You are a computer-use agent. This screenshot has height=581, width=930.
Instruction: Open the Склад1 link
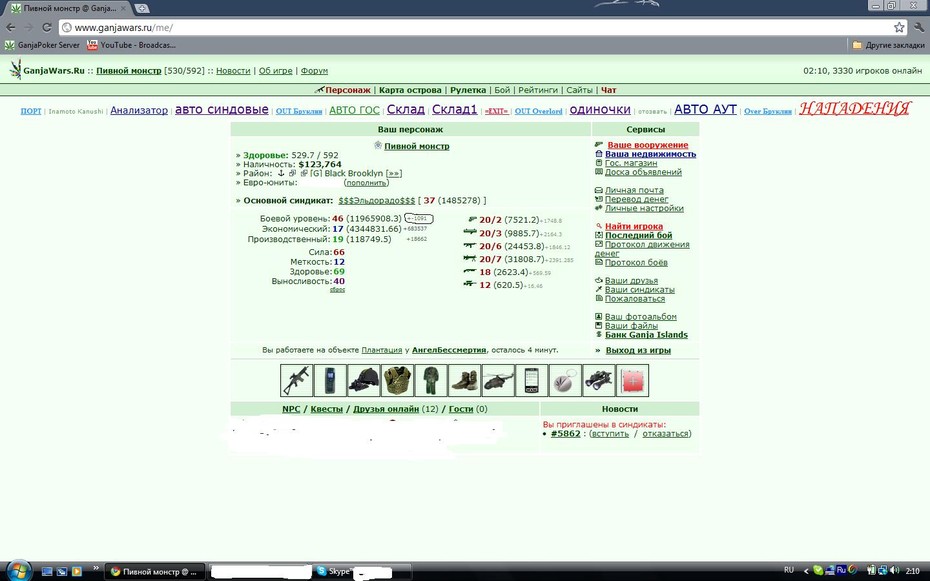[x=454, y=110]
